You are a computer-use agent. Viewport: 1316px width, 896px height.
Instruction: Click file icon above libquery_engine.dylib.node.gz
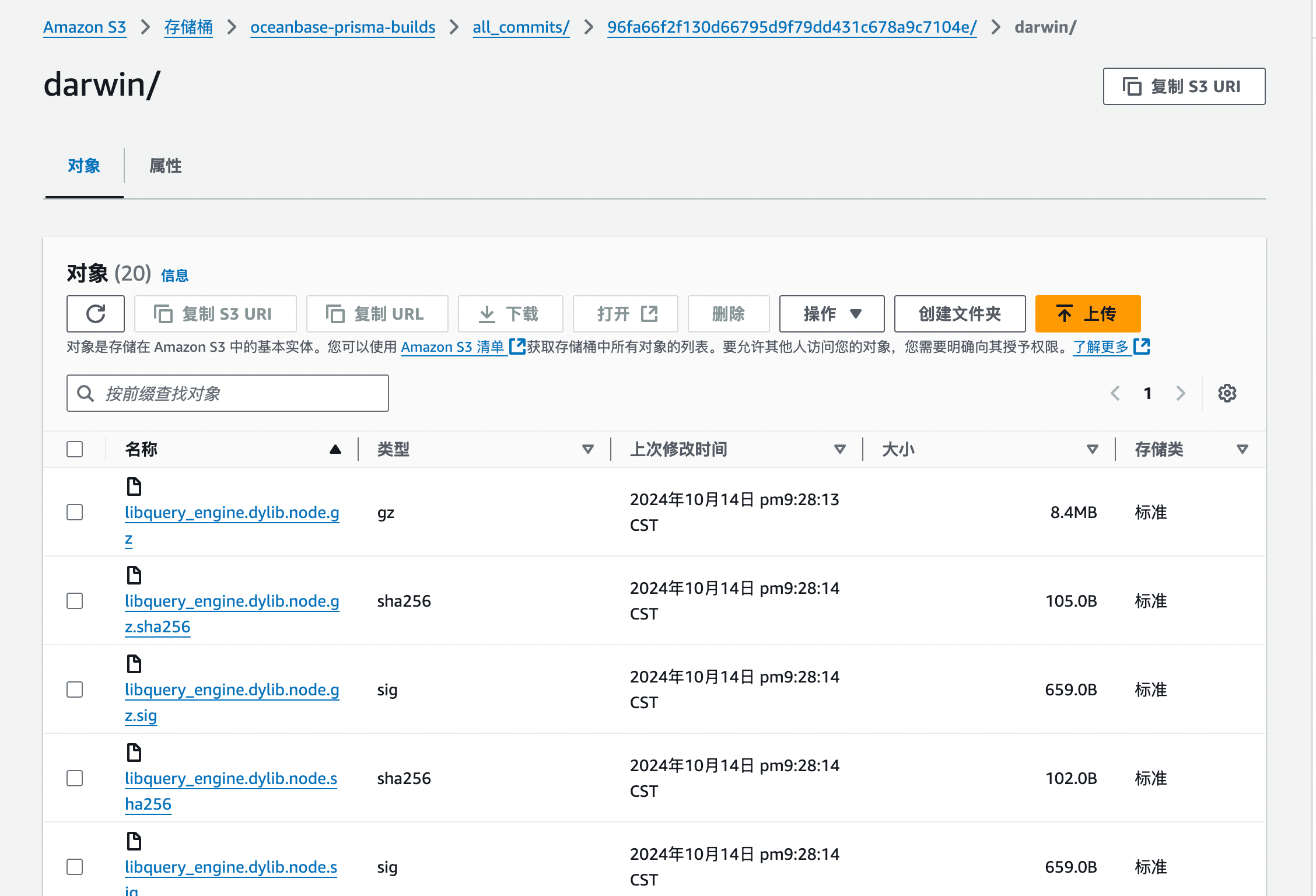click(134, 486)
